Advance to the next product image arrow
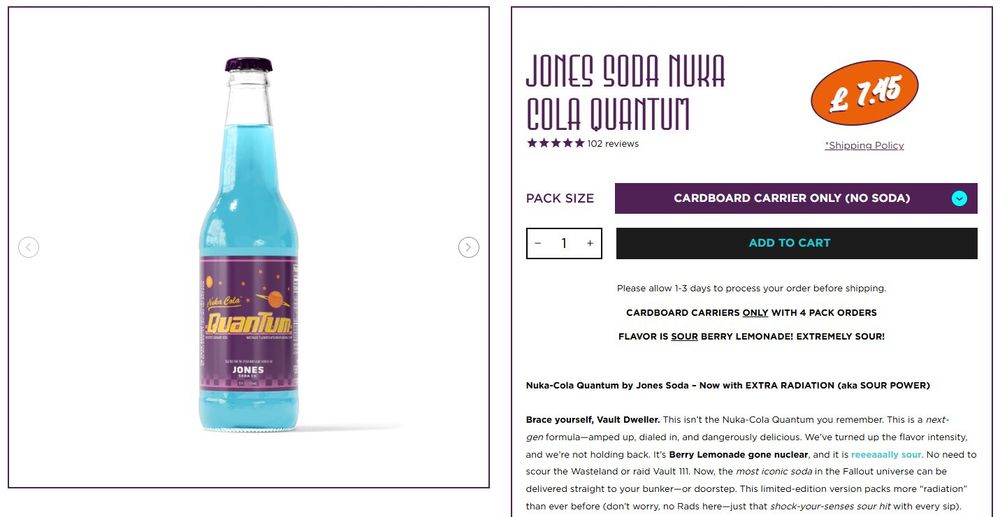 tap(469, 247)
